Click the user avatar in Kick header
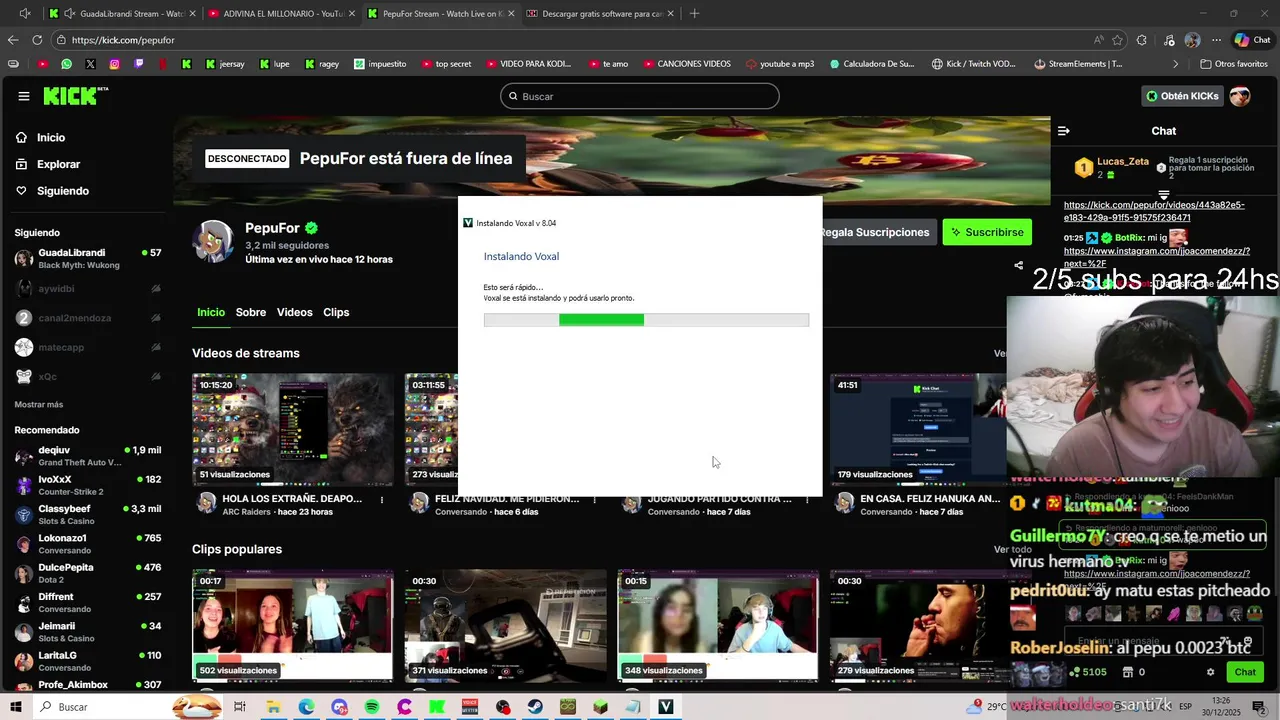Image resolution: width=1280 pixels, height=720 pixels. [x=1240, y=96]
